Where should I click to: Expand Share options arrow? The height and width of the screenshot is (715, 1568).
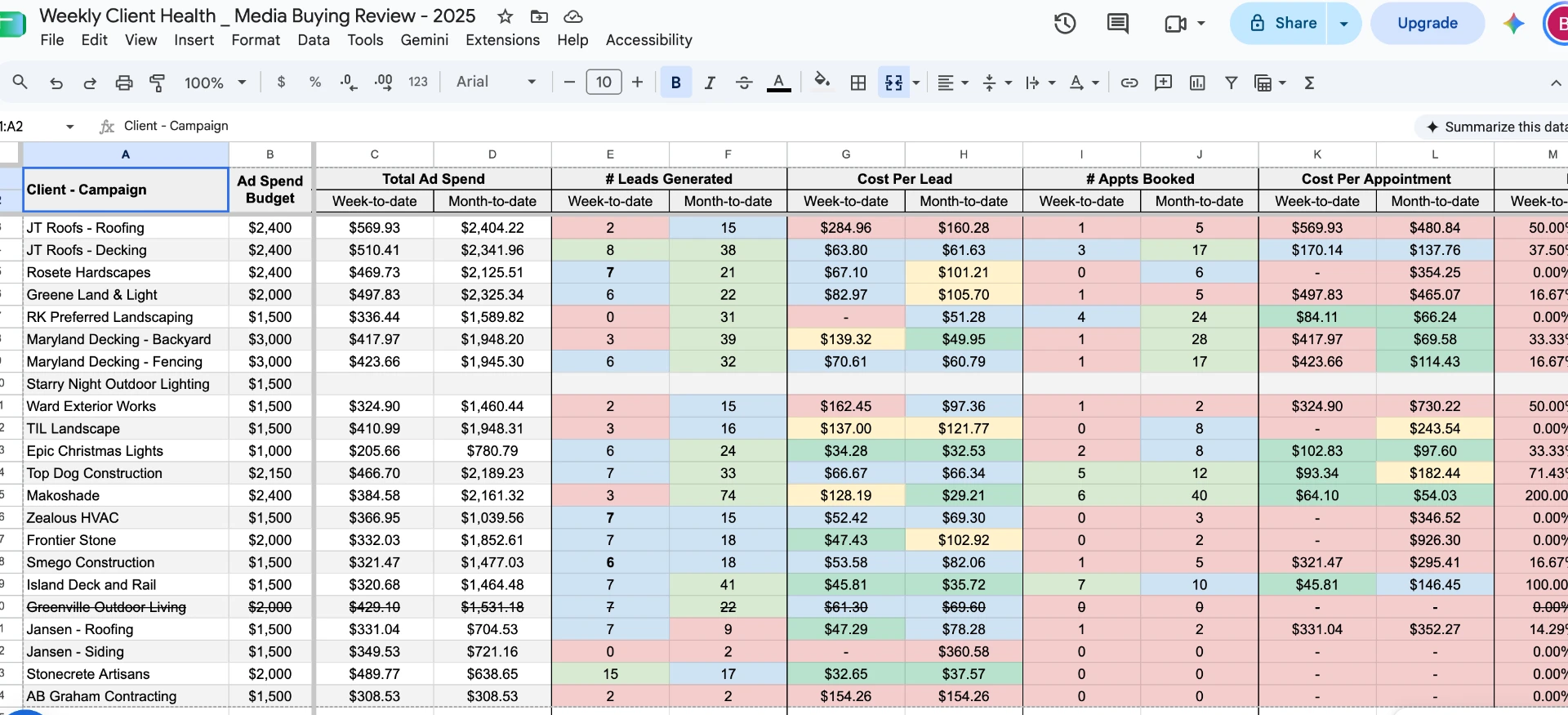point(1344,23)
